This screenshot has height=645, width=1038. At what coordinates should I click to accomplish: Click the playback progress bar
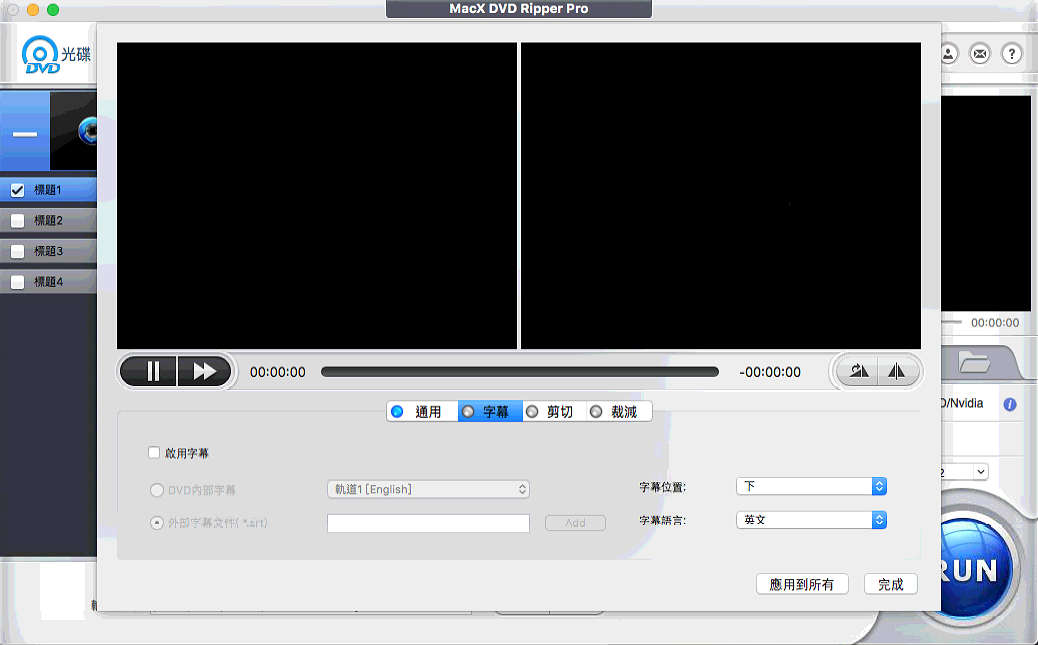[x=520, y=372]
